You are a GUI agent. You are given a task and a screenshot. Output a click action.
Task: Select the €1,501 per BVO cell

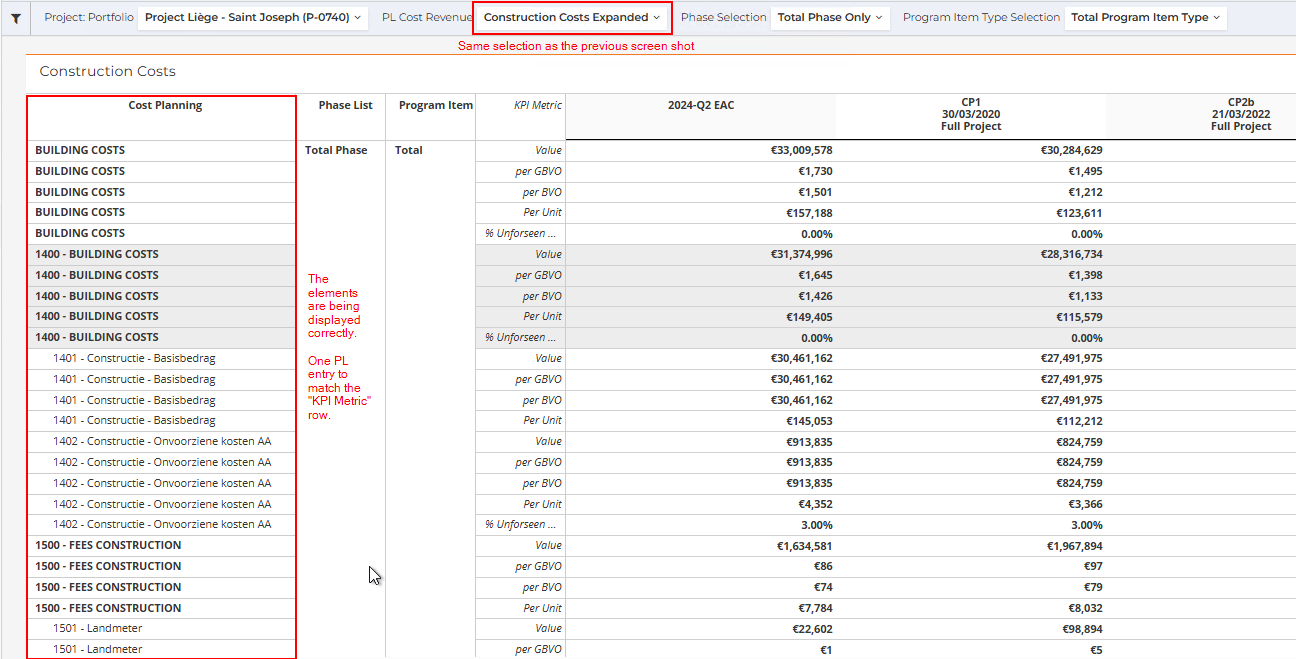click(x=815, y=192)
